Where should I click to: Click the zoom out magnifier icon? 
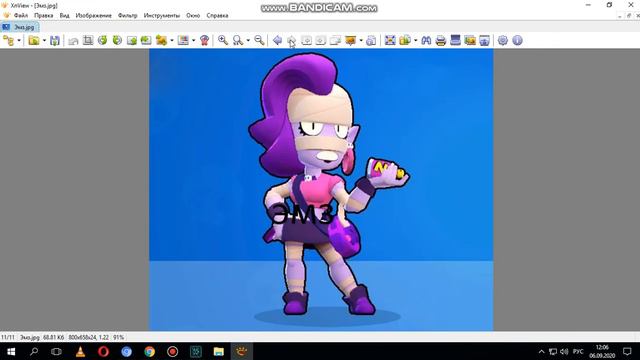(259, 40)
